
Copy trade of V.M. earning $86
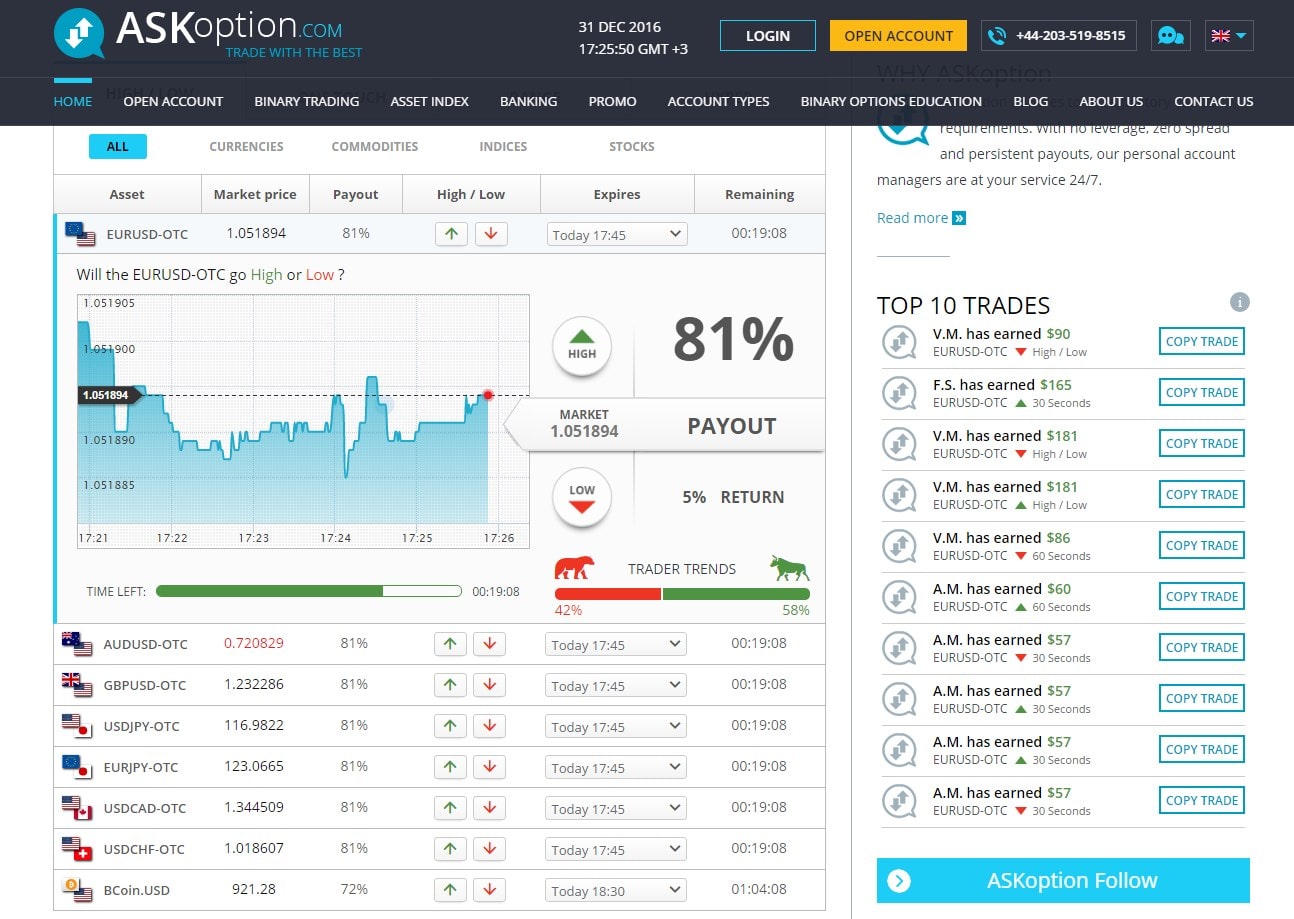click(x=1202, y=545)
